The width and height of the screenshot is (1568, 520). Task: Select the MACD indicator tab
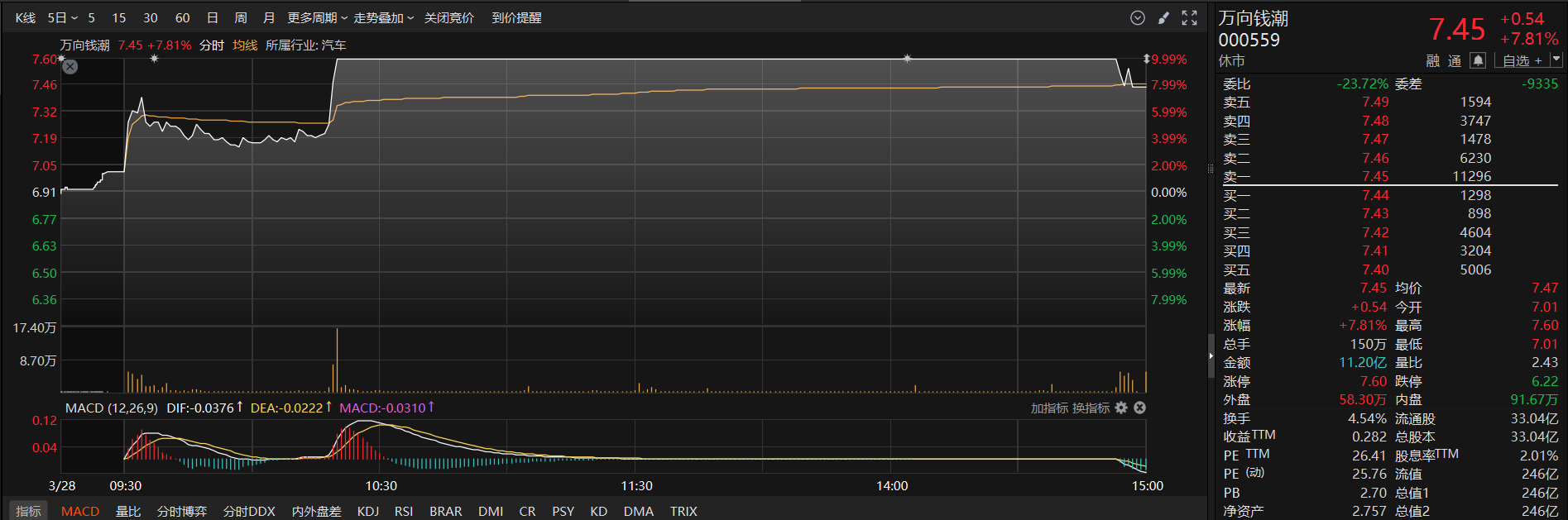point(80,511)
